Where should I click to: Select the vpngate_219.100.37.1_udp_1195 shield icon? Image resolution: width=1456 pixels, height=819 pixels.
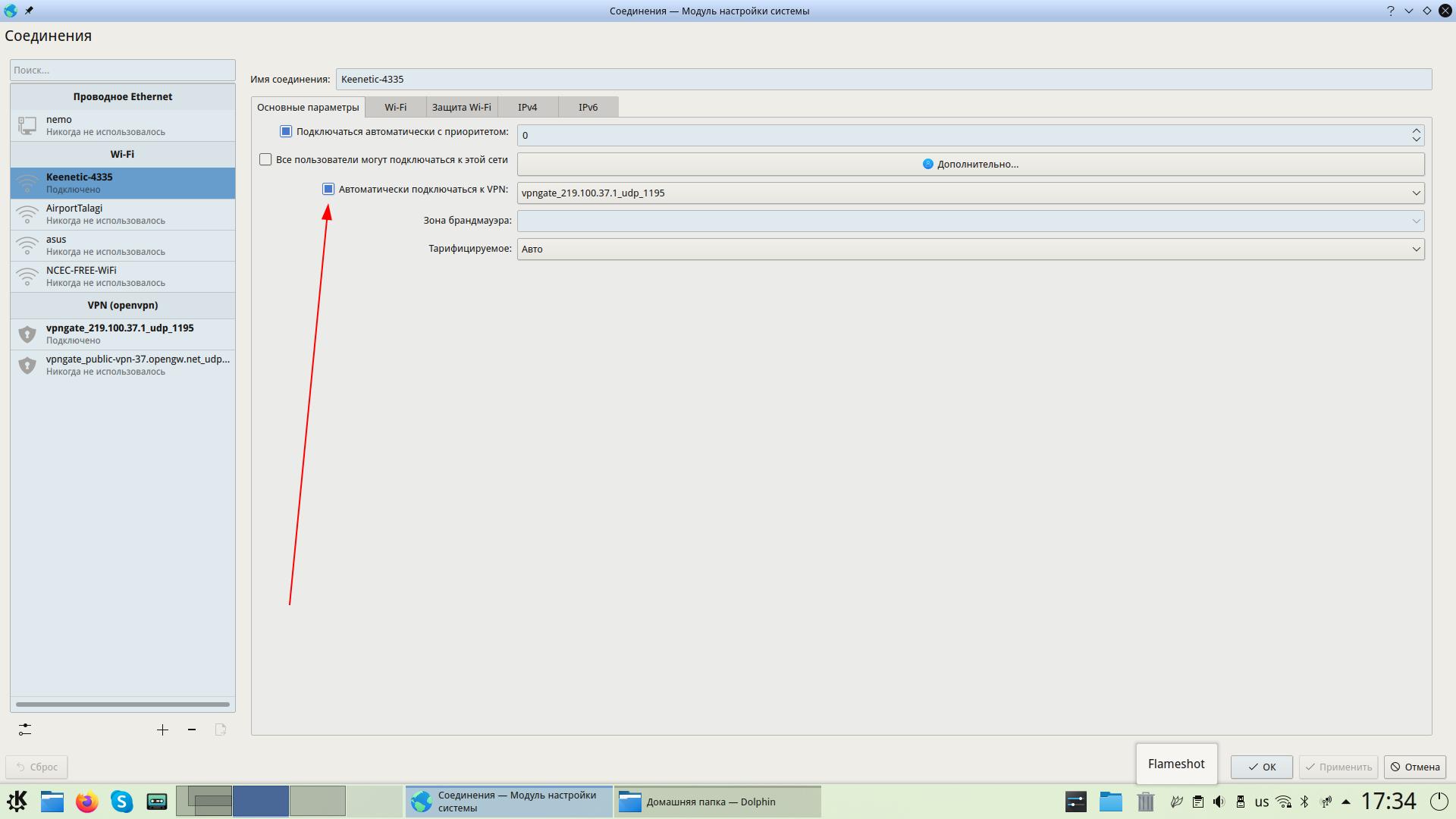27,334
